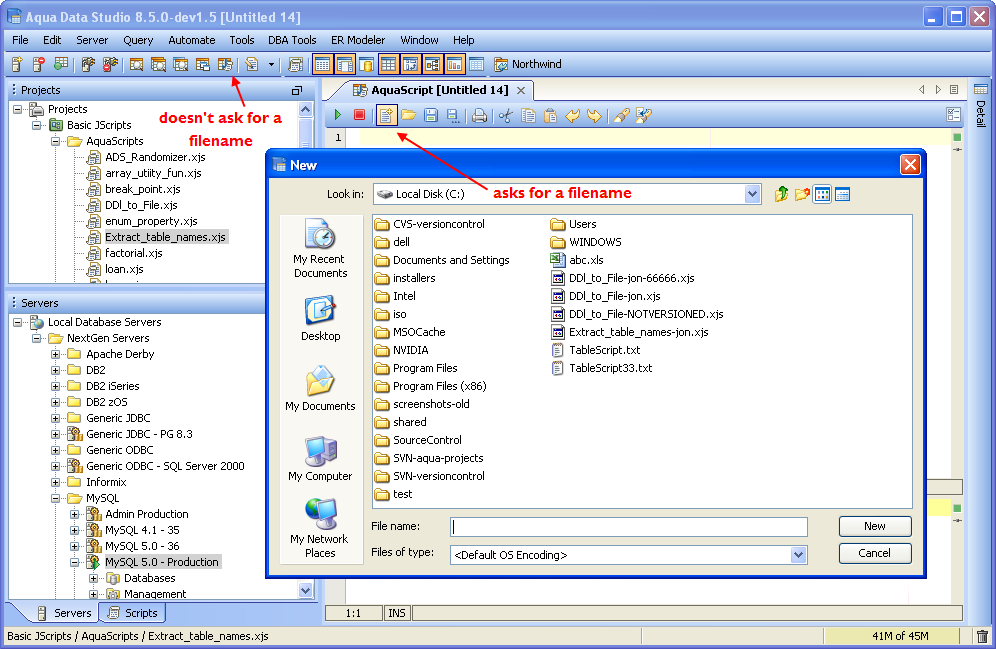The width and height of the screenshot is (996, 649).
Task: Open the dropdown arrow in main toolbar
Action: [271, 64]
